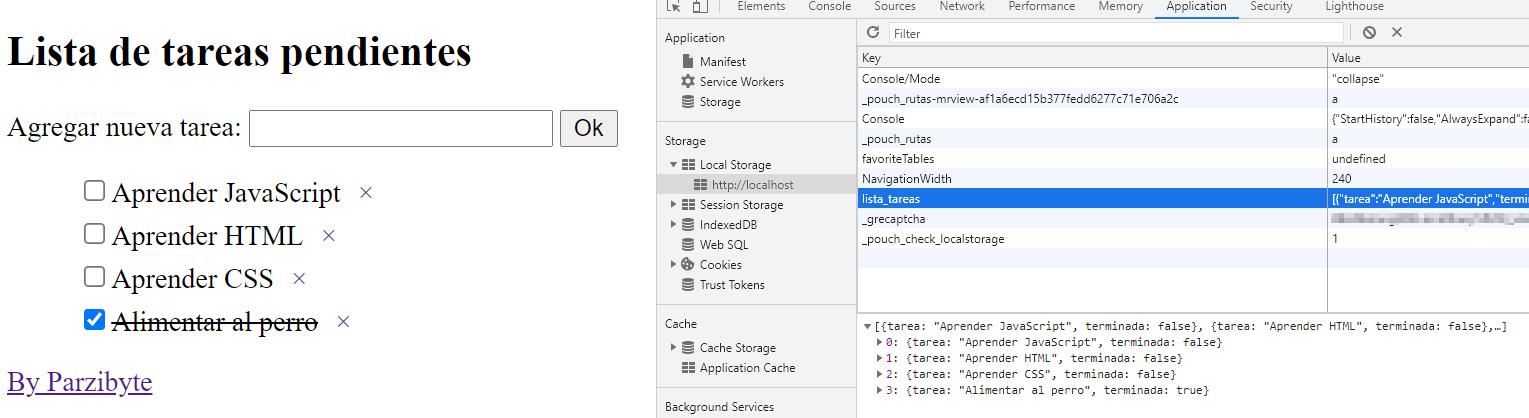Focus the storage Filter field
1529x418 pixels.
[x=1116, y=33]
